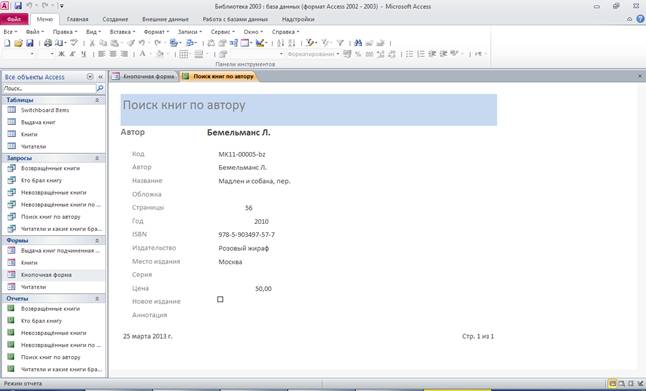Collapse the Таблицы group in navigation pane

coord(97,100)
